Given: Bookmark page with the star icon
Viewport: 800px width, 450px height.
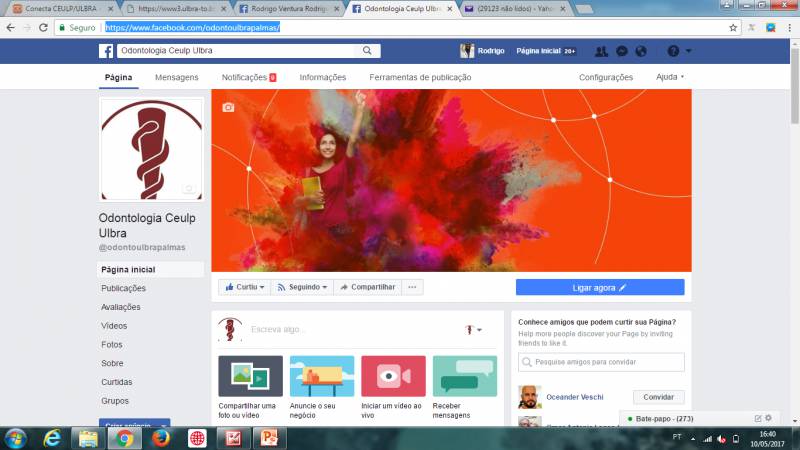Looking at the screenshot, I should tap(733, 27).
